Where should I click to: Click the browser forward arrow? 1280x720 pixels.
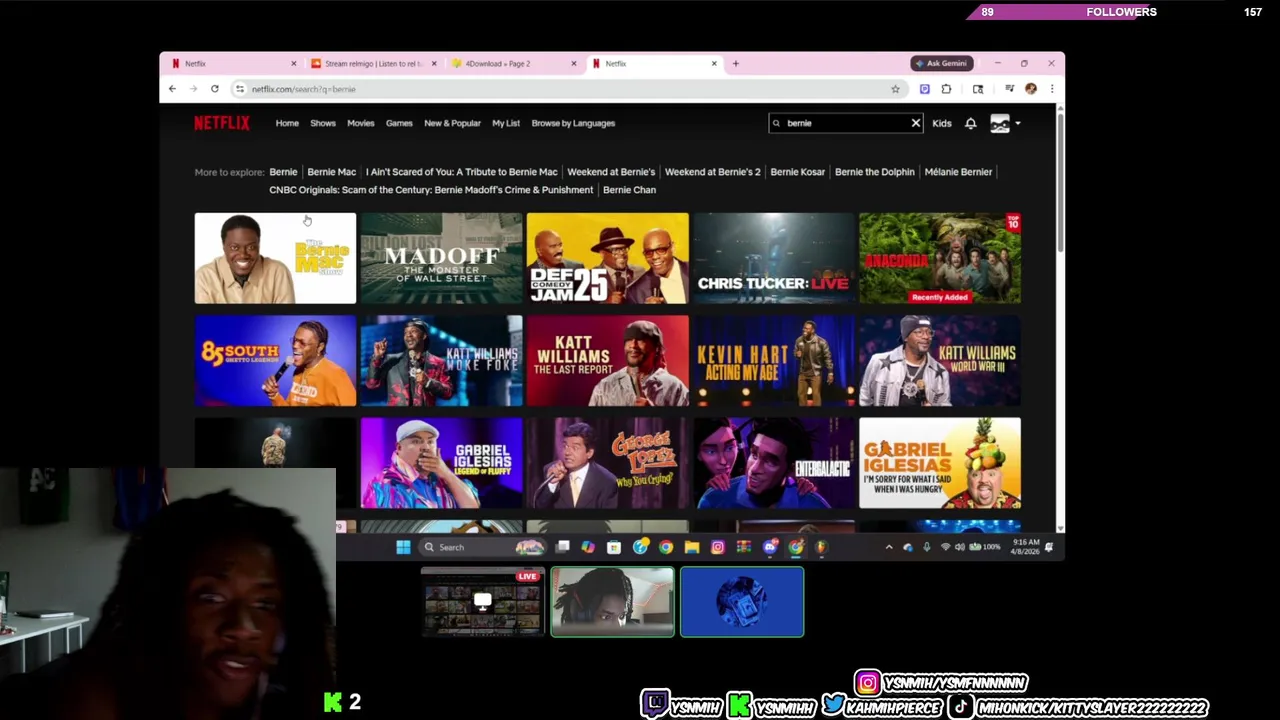click(x=193, y=89)
